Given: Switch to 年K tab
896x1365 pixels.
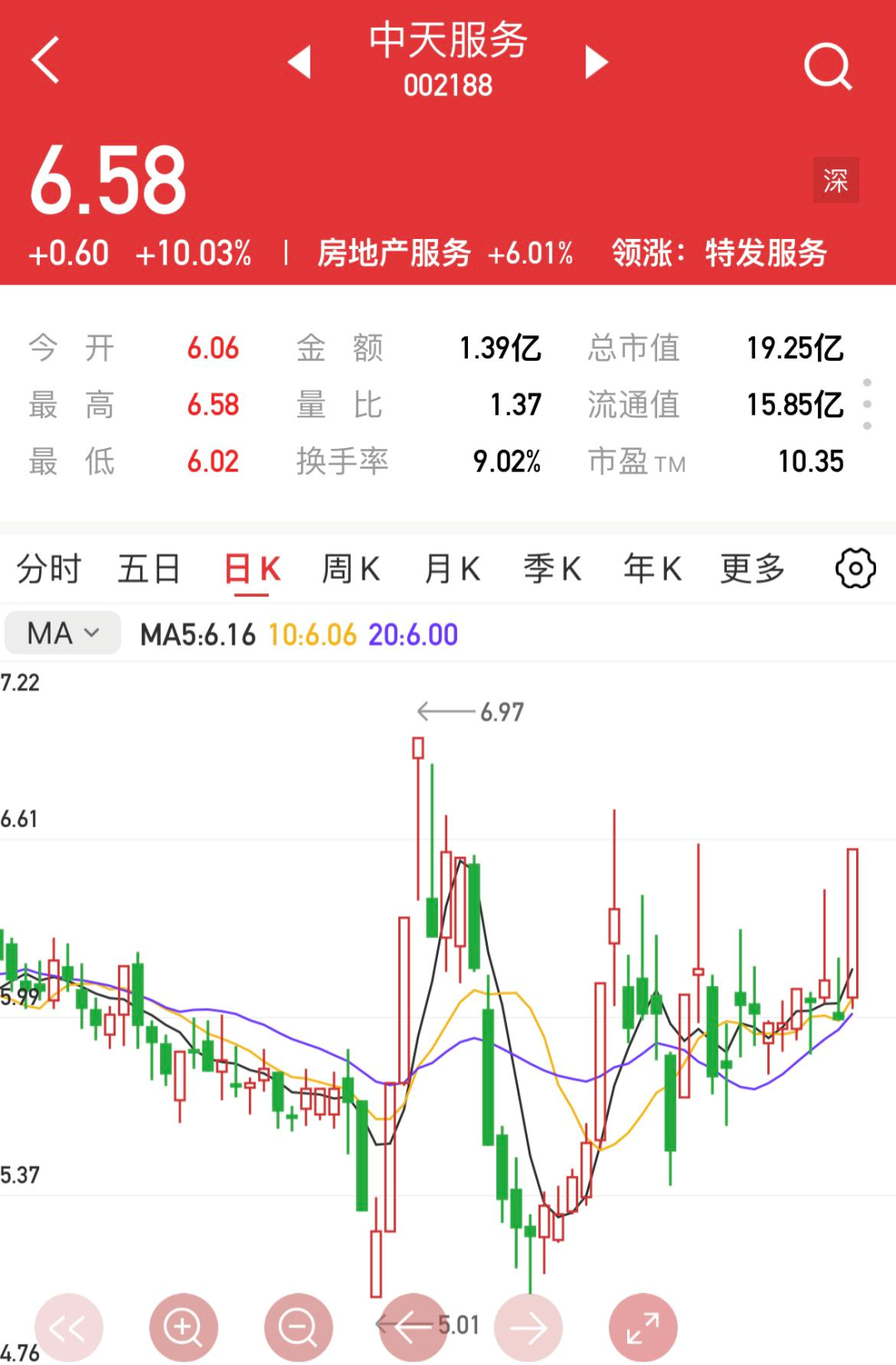Looking at the screenshot, I should [x=653, y=569].
